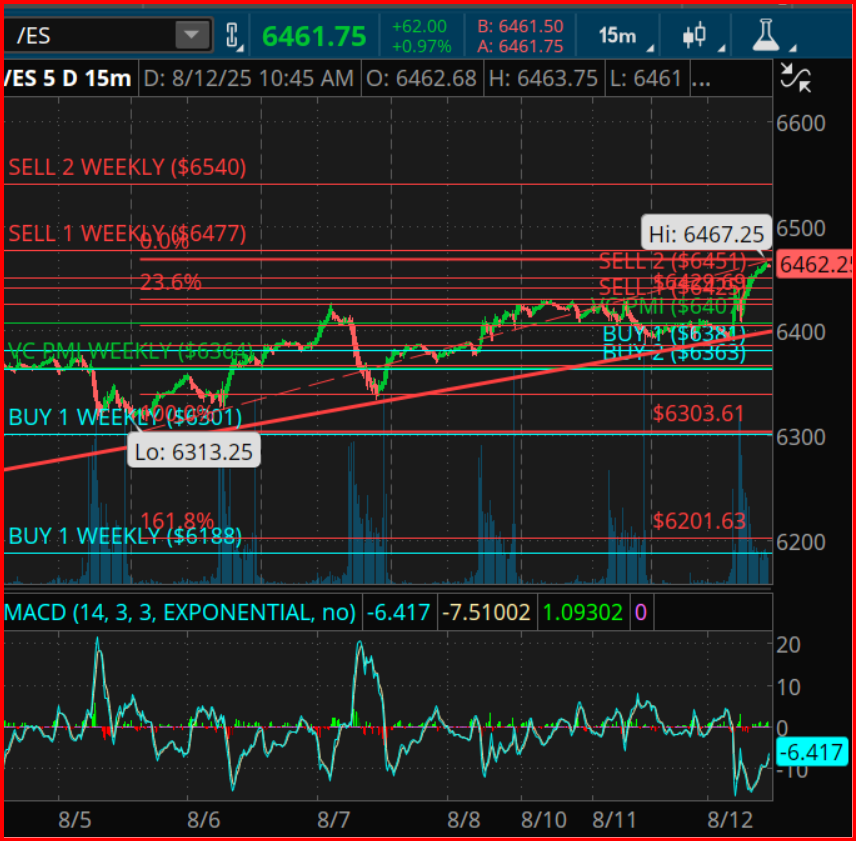Screen dimensions: 856x841
Task: Click the 8/6 date on time axis
Action: tap(204, 820)
